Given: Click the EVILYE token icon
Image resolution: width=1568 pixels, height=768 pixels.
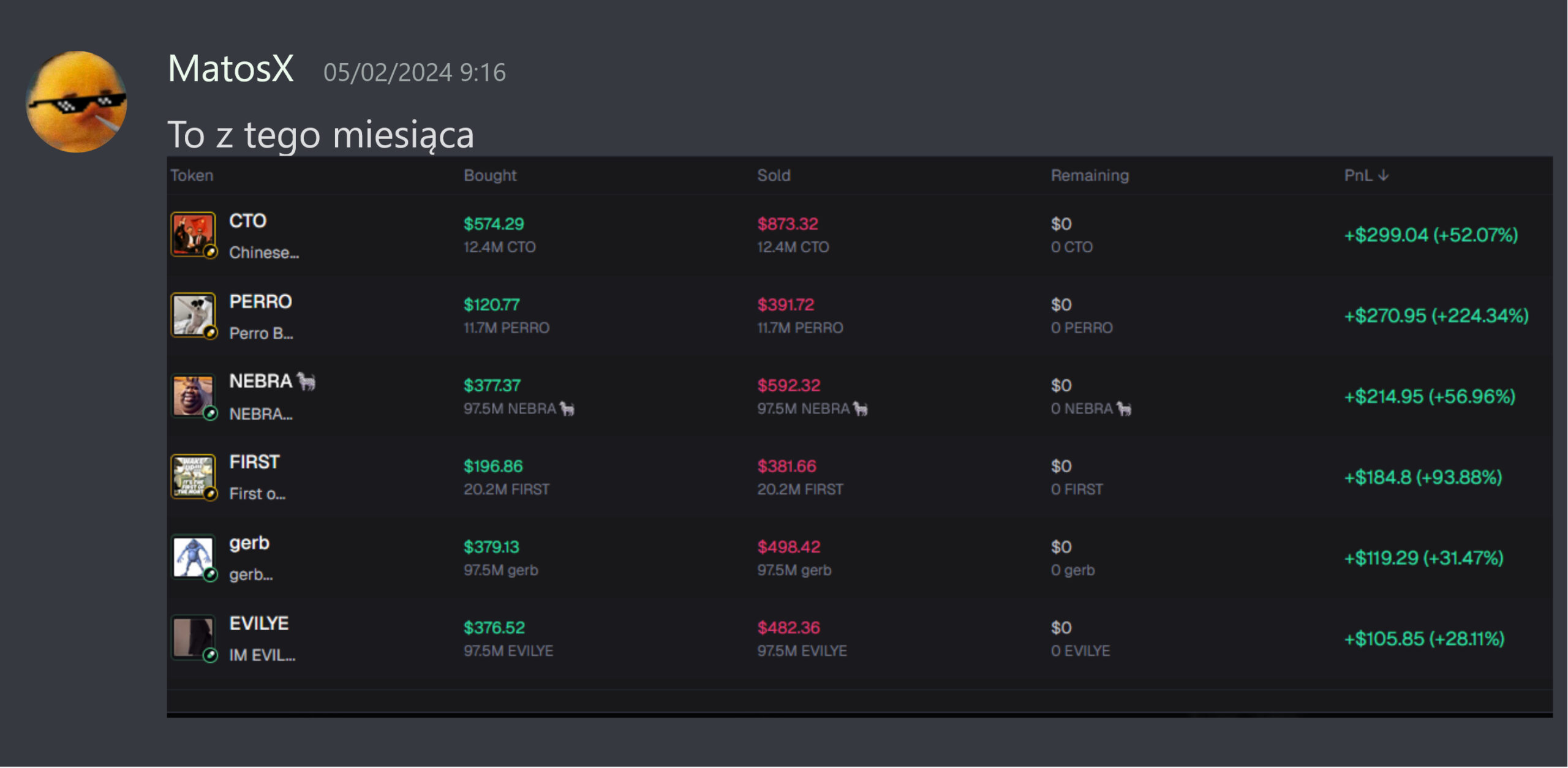Looking at the screenshot, I should (x=193, y=638).
